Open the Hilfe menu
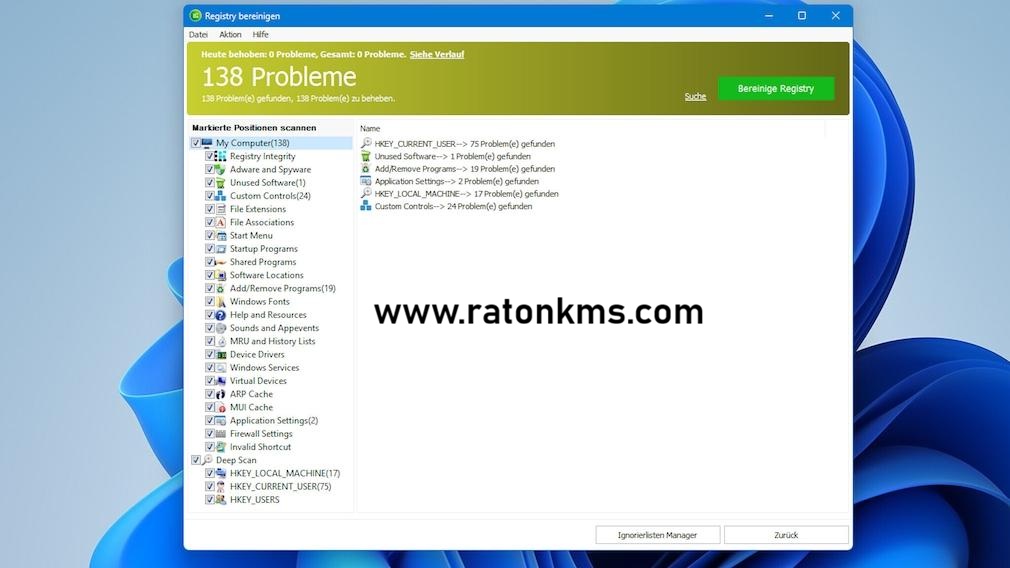 pos(260,34)
